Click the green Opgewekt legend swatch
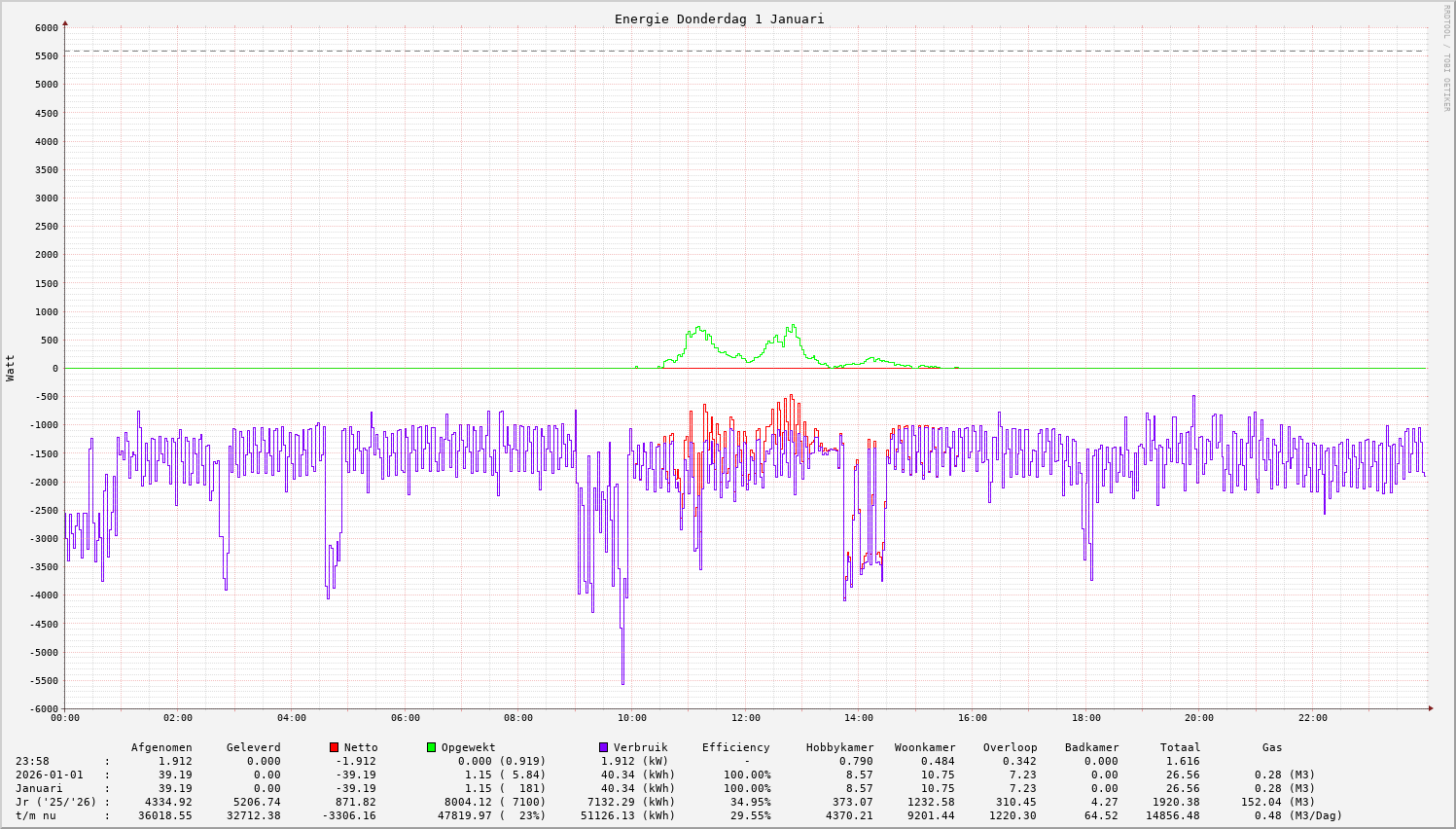Viewport: 1456px width, 829px height. coord(431,747)
